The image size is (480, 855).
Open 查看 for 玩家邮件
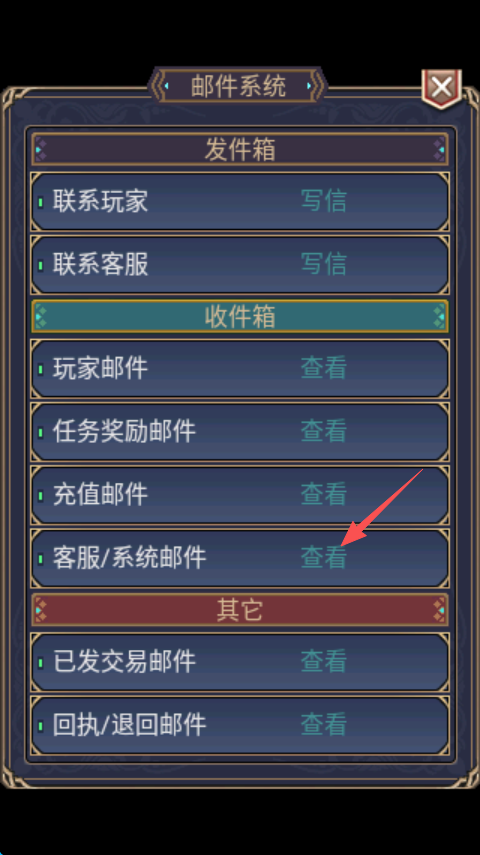(323, 368)
